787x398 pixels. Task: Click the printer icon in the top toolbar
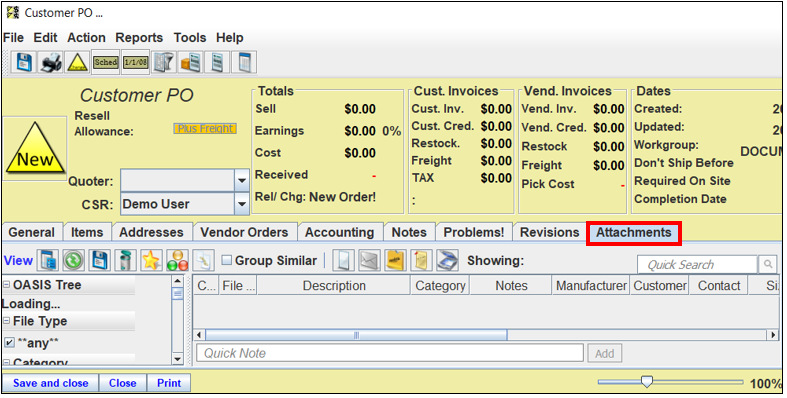51,63
